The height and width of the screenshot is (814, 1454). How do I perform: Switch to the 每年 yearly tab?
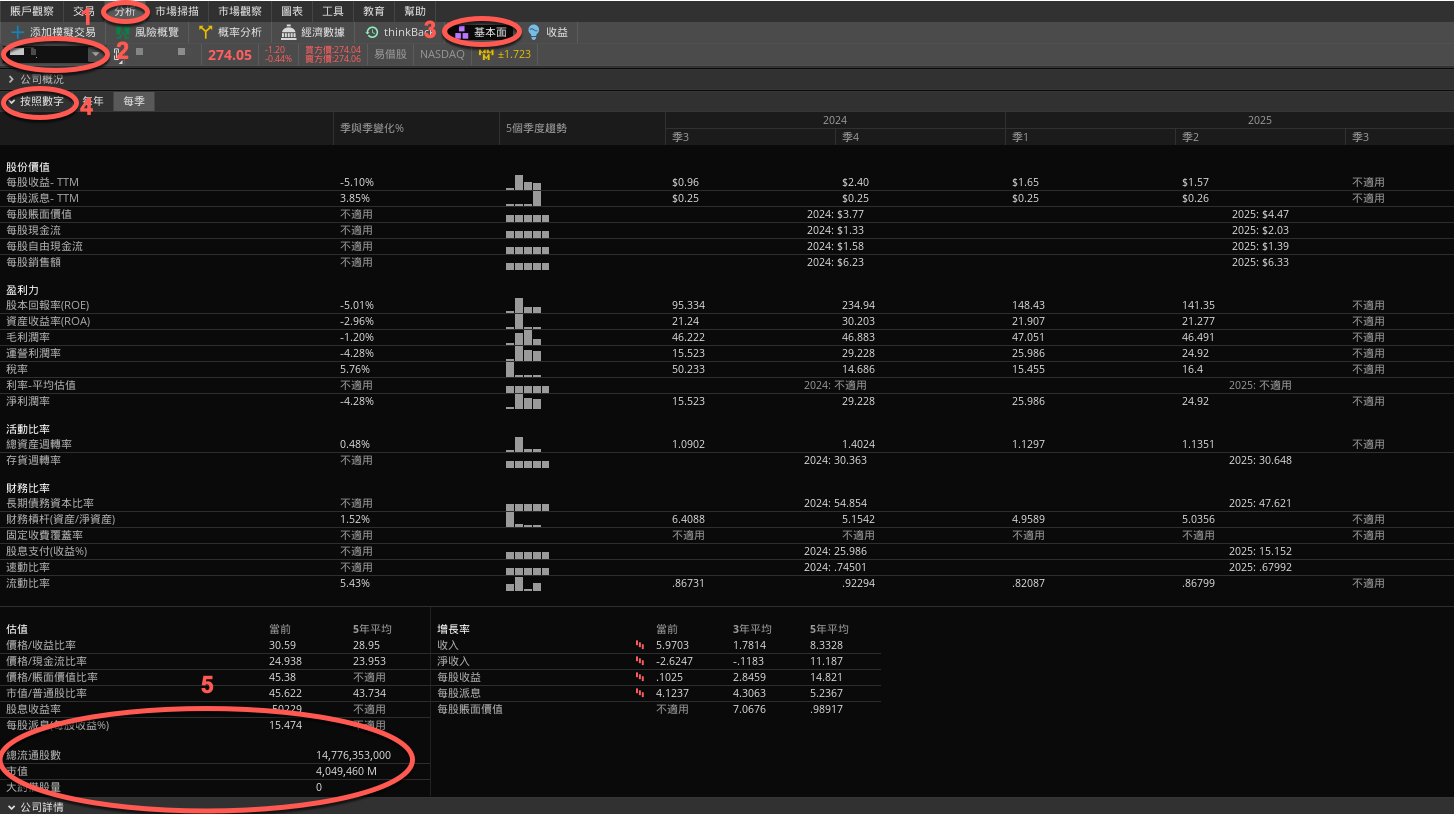(93, 101)
